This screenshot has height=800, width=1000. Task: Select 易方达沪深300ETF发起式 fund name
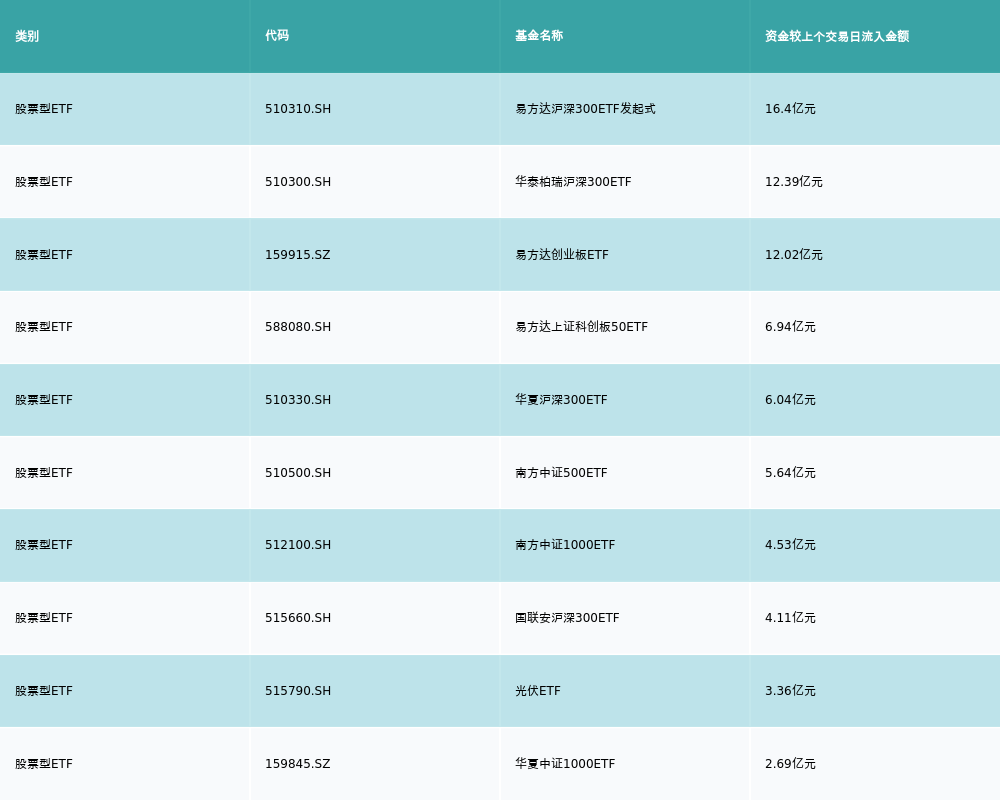[585, 109]
